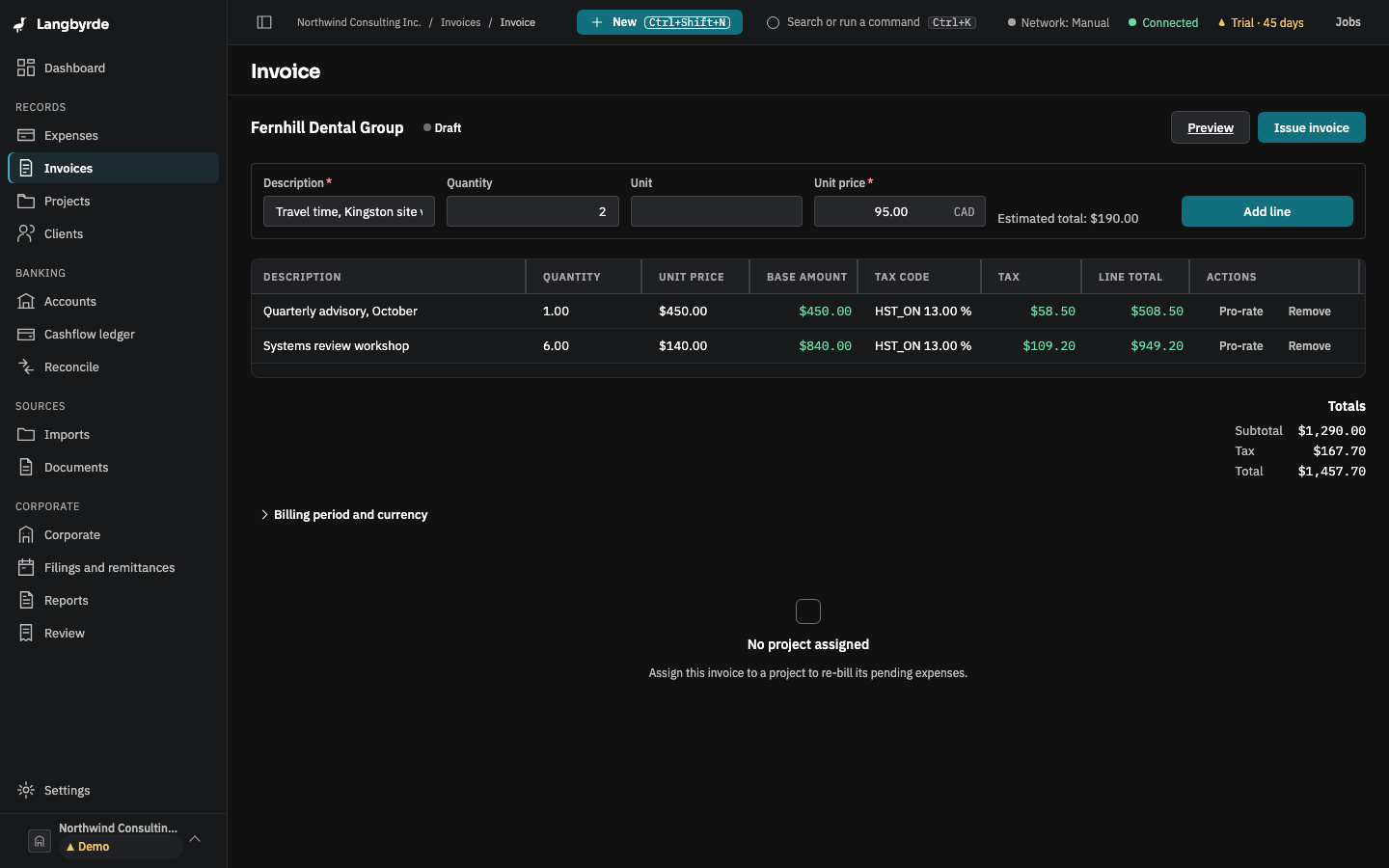Expand Billing period and currency section

coord(344,515)
